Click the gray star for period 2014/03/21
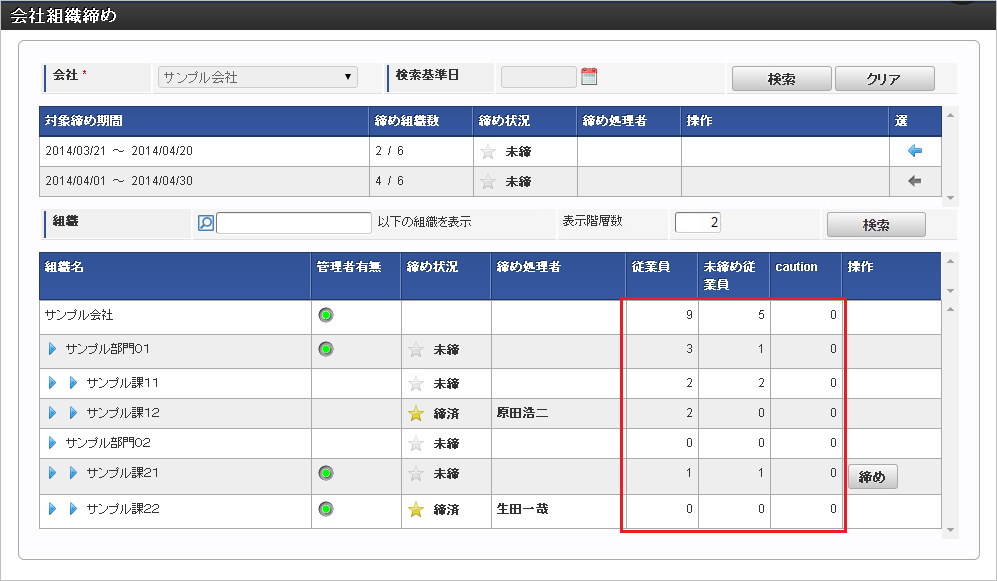 pos(488,151)
